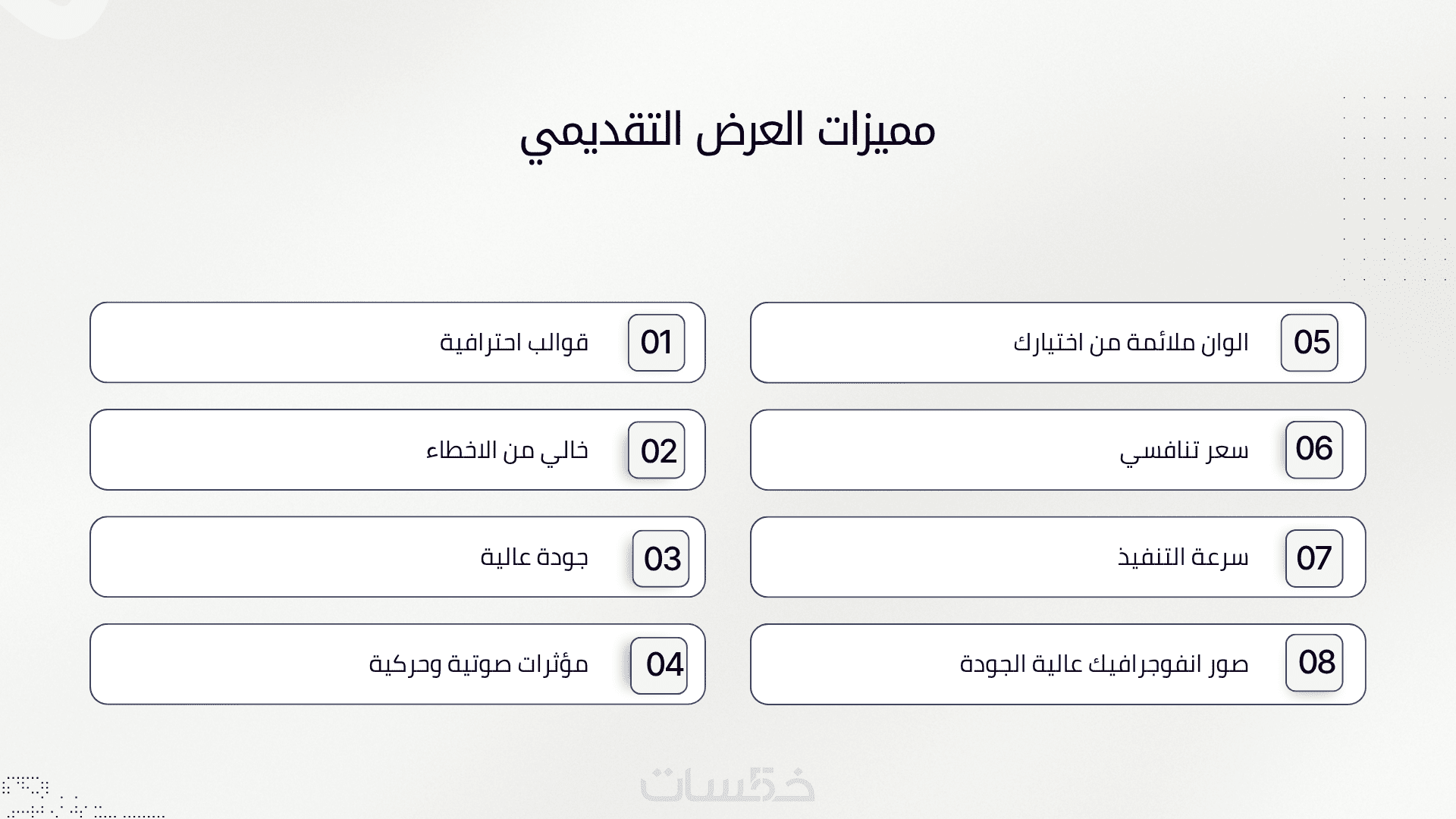Click the 01 number badge
Image resolution: width=1456 pixels, height=819 pixels.
point(656,343)
